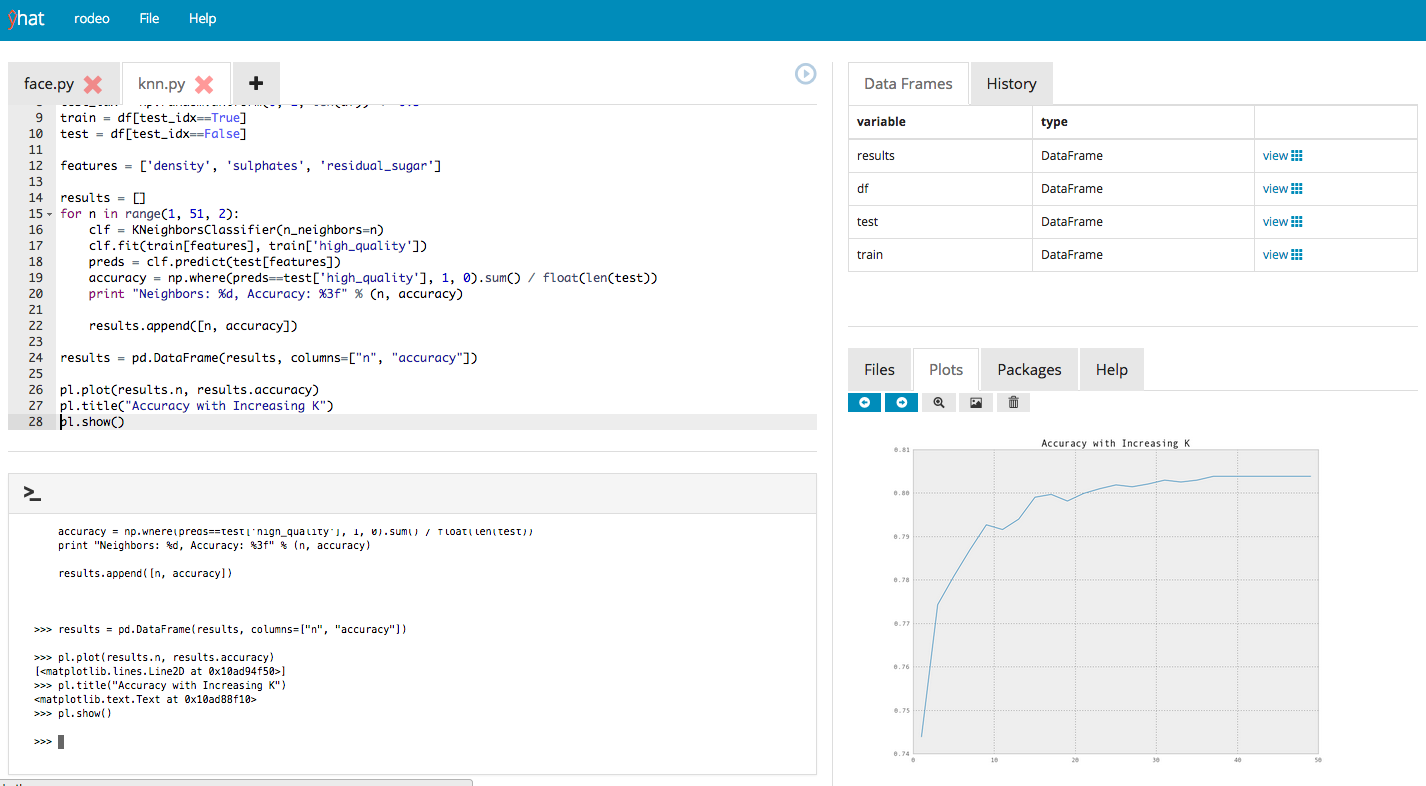Zoom into the current plot
Screen dimensions: 1426x786
[x=938, y=402]
